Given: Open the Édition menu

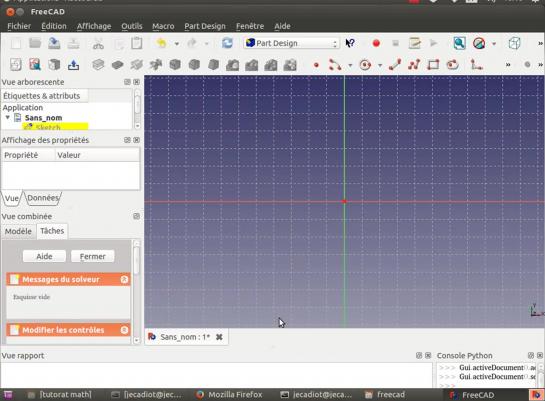Looking at the screenshot, I should (x=54, y=26).
